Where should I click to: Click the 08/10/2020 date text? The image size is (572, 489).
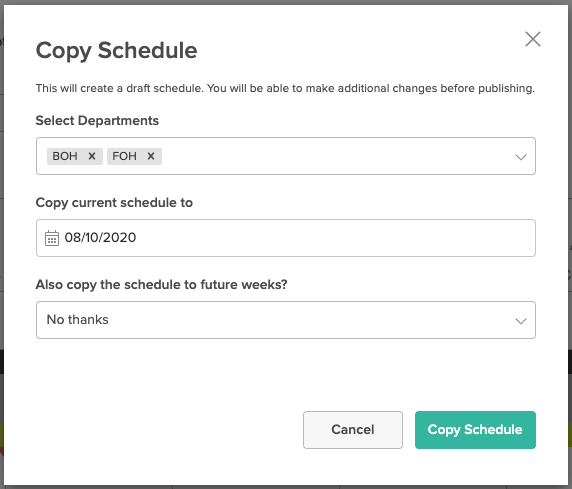click(100, 238)
